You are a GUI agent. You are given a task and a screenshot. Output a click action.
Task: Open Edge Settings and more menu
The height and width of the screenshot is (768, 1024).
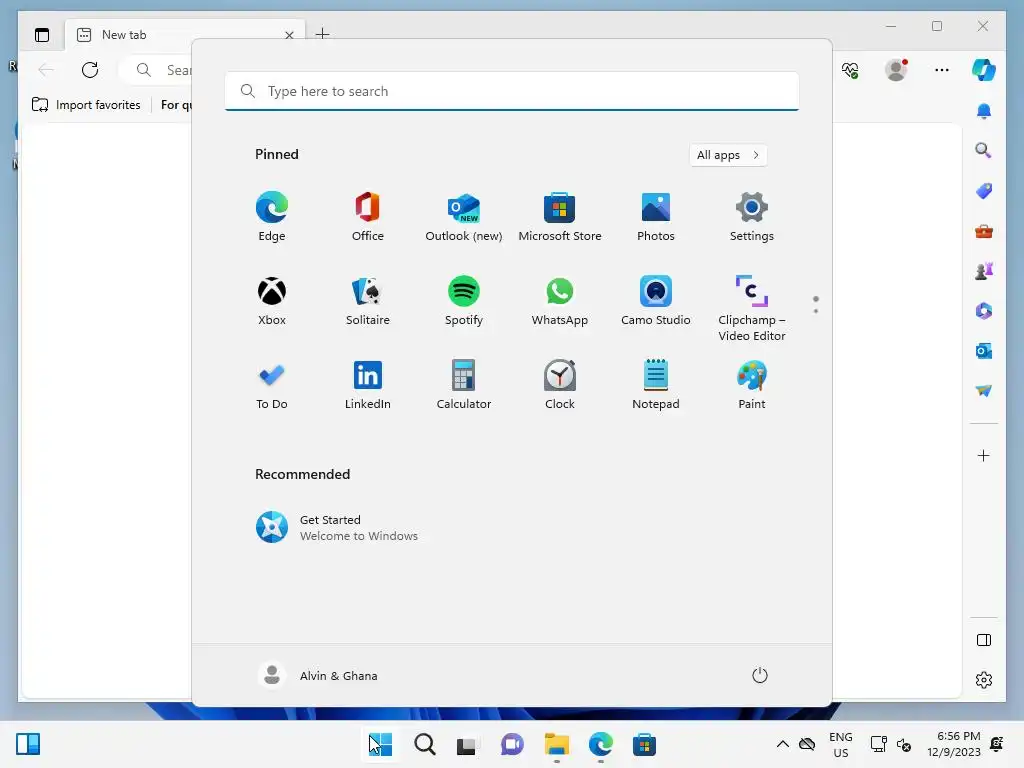[x=942, y=70]
